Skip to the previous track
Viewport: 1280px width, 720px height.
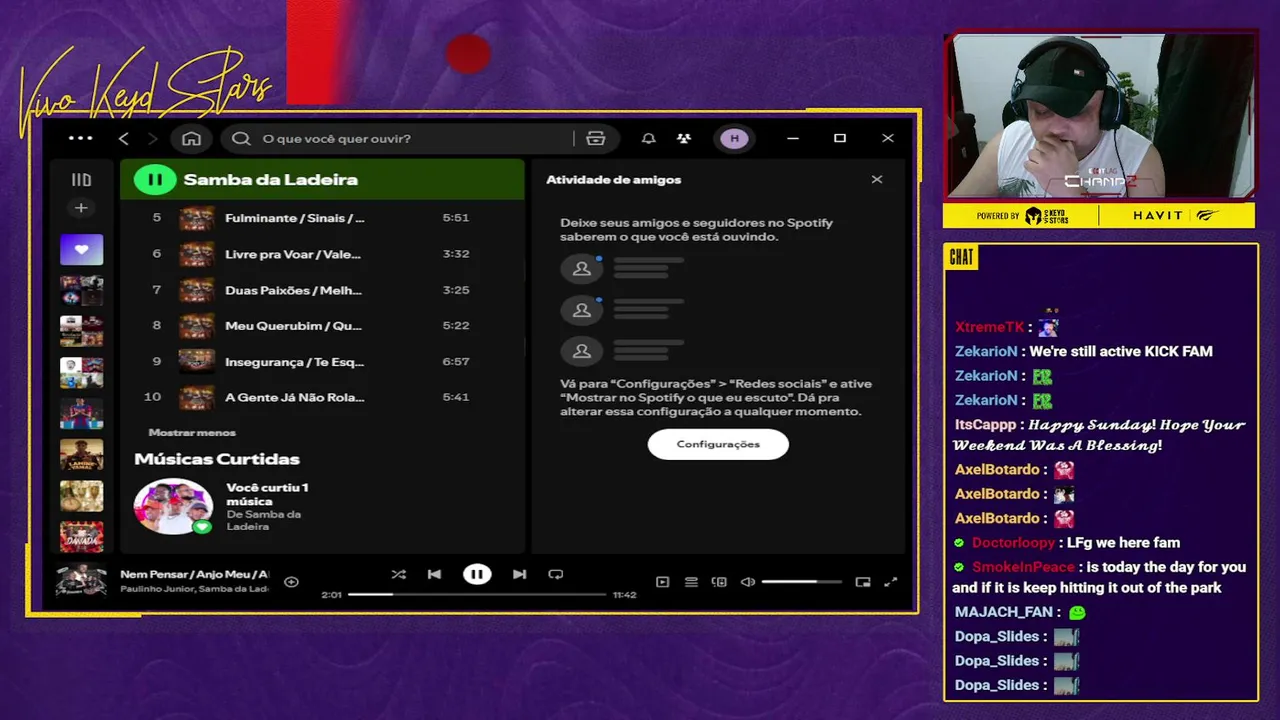pyautogui.click(x=434, y=574)
